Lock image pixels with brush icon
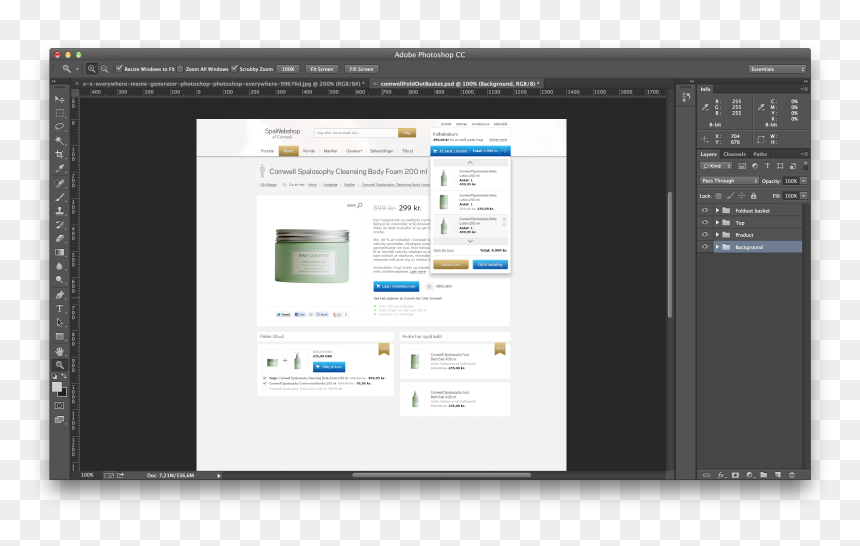 [x=730, y=196]
